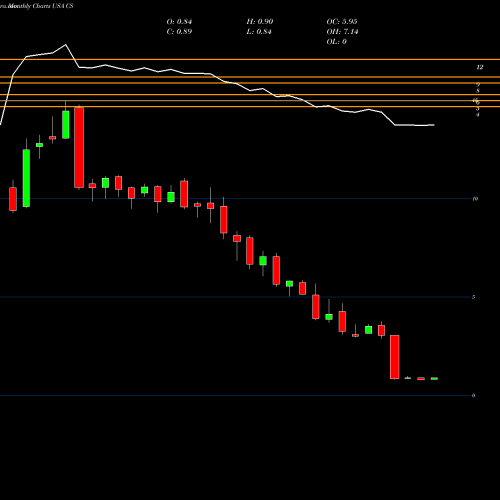Viewport: 500px width, 500px height.
Task: Select the open value 'O: 0.84'
Action: 179,22
